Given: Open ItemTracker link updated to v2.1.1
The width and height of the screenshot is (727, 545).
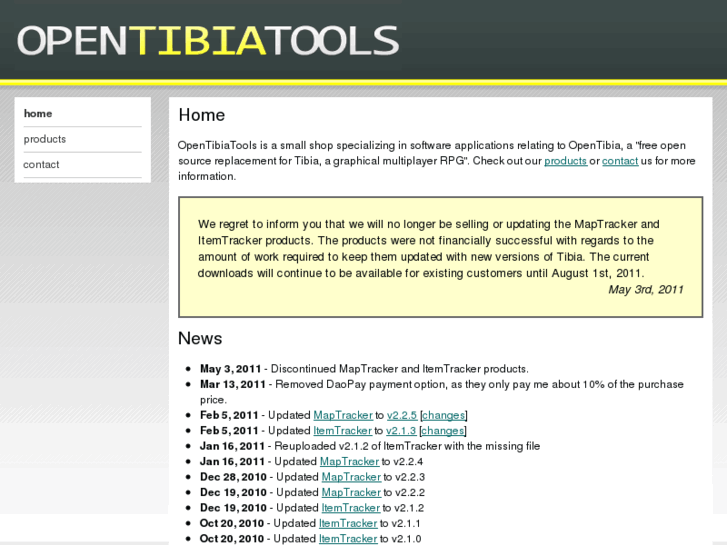Looking at the screenshot, I should (x=348, y=523).
